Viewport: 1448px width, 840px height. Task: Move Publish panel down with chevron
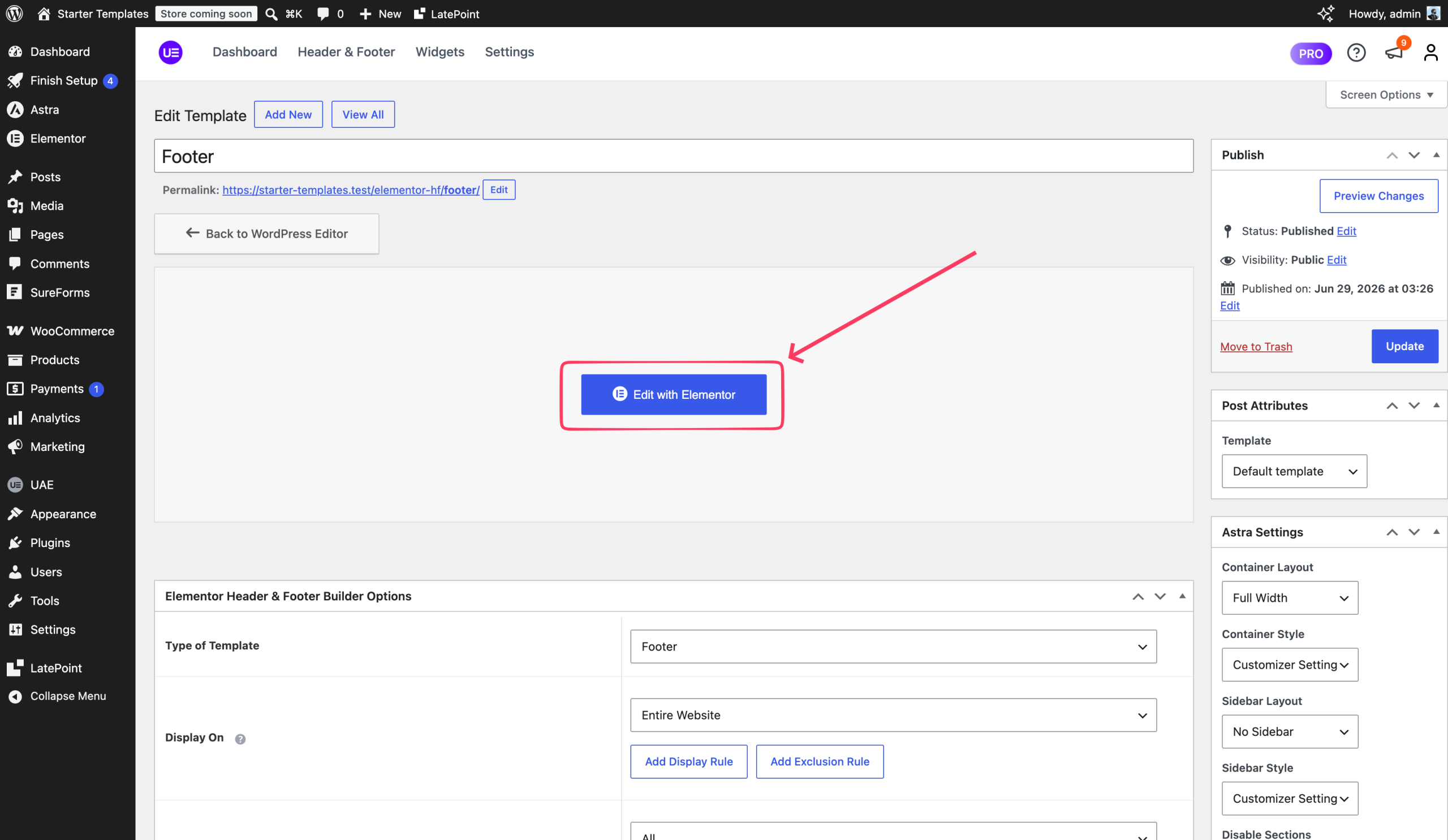pyautogui.click(x=1413, y=155)
